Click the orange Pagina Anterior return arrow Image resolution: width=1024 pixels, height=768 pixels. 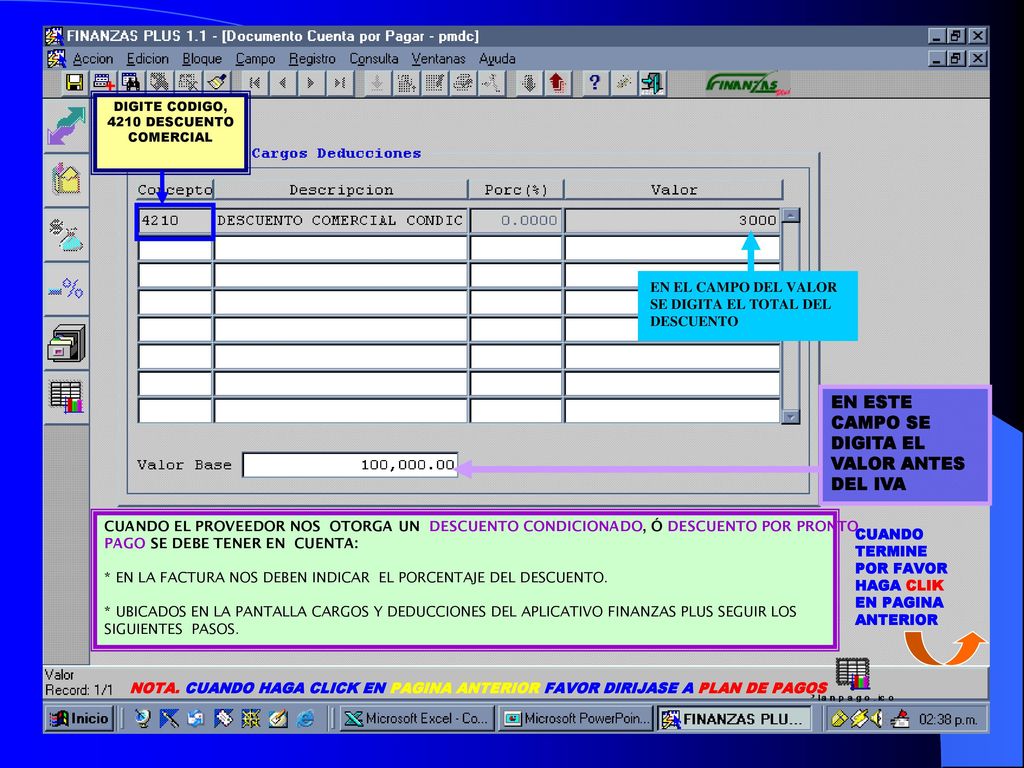(944, 647)
